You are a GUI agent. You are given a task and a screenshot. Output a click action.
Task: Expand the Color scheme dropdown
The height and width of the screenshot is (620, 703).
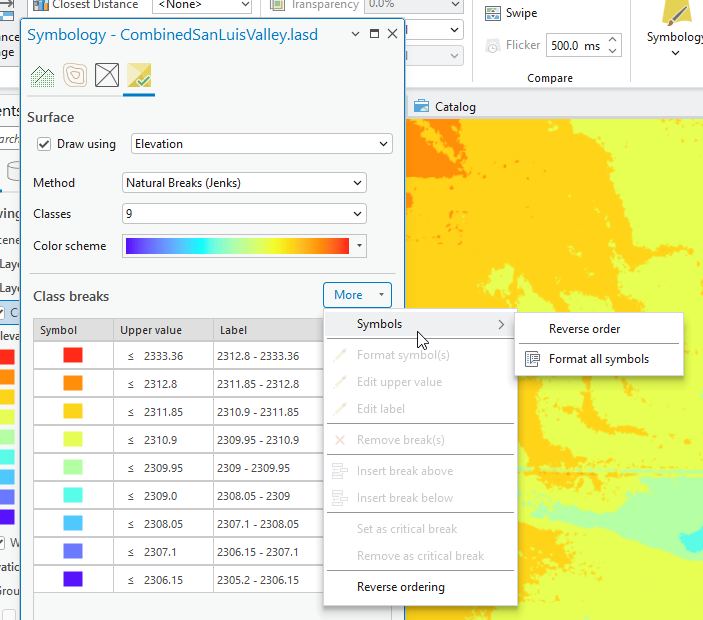(360, 246)
